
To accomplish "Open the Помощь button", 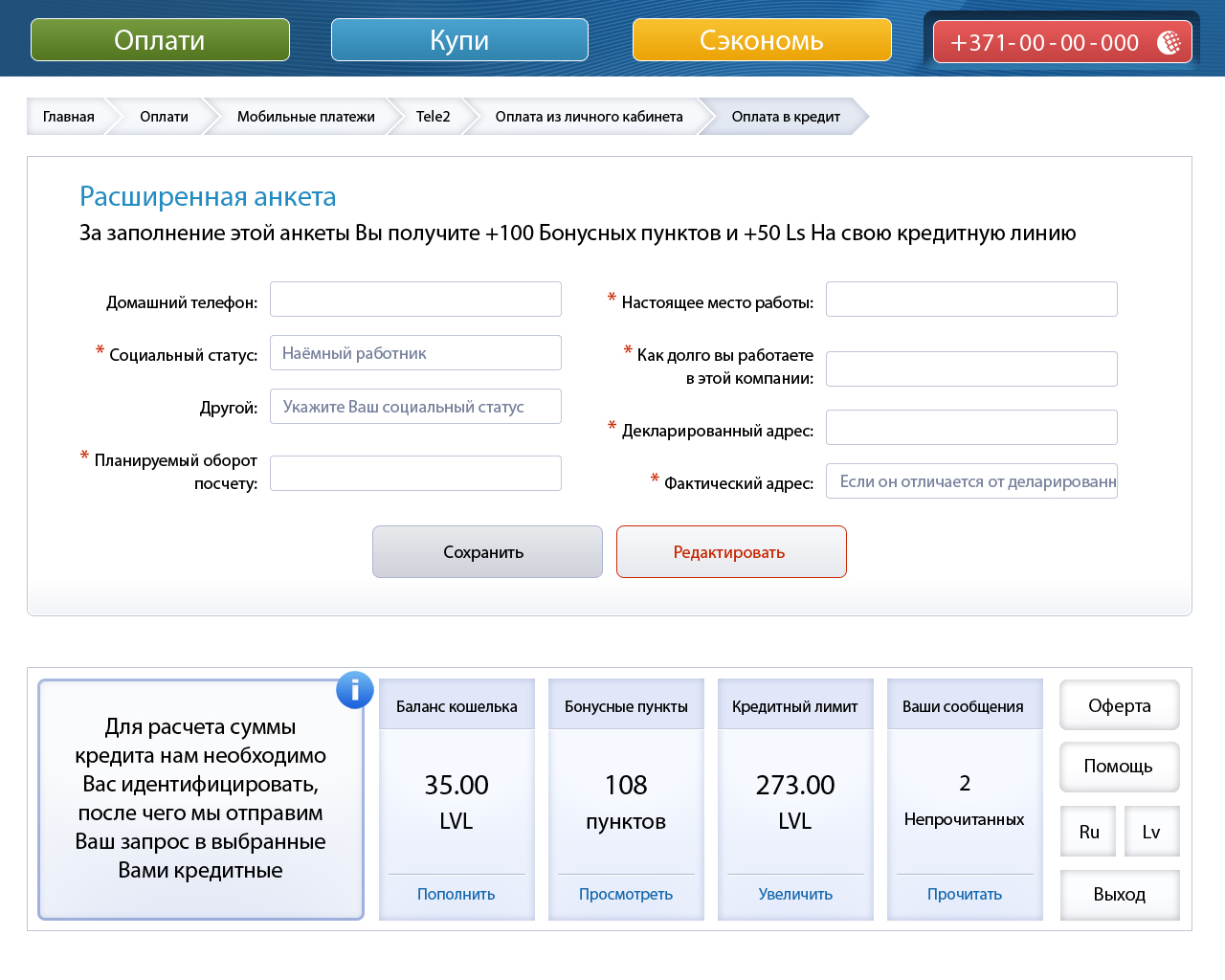I will click(x=1120, y=767).
